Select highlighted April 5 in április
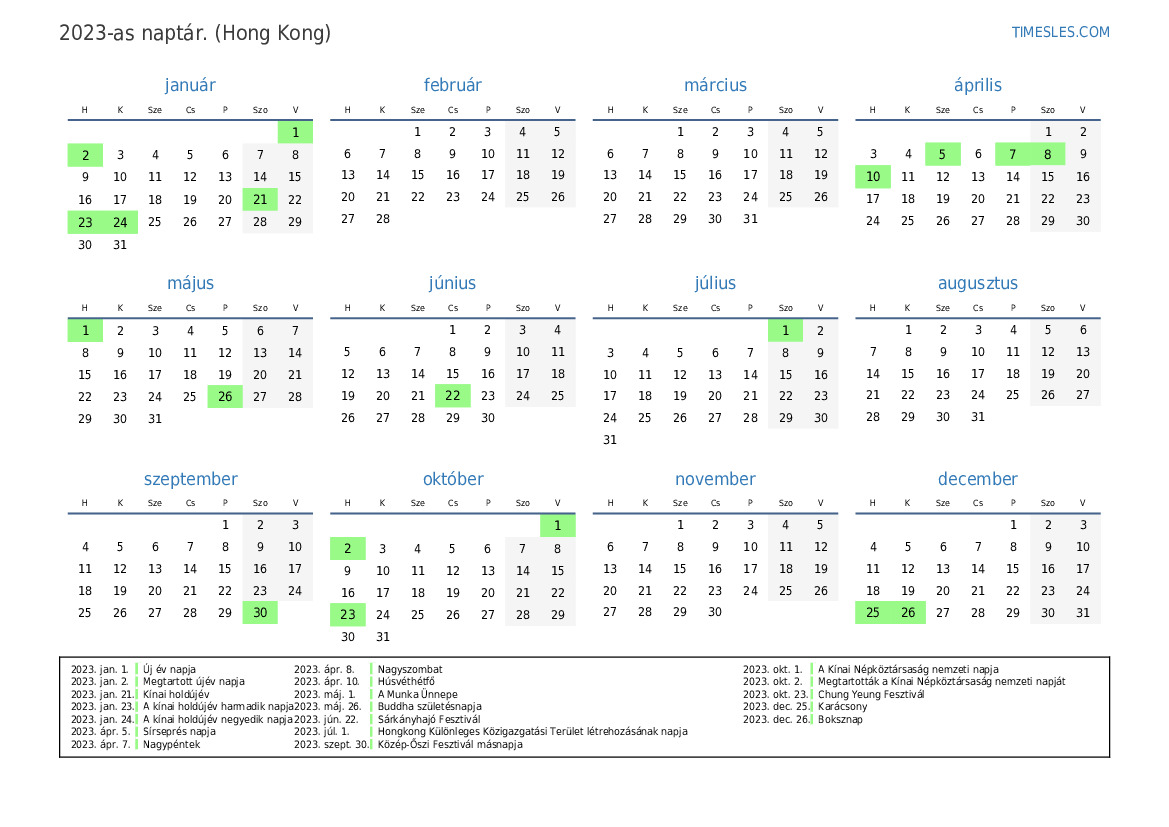1169x827 pixels. point(942,154)
